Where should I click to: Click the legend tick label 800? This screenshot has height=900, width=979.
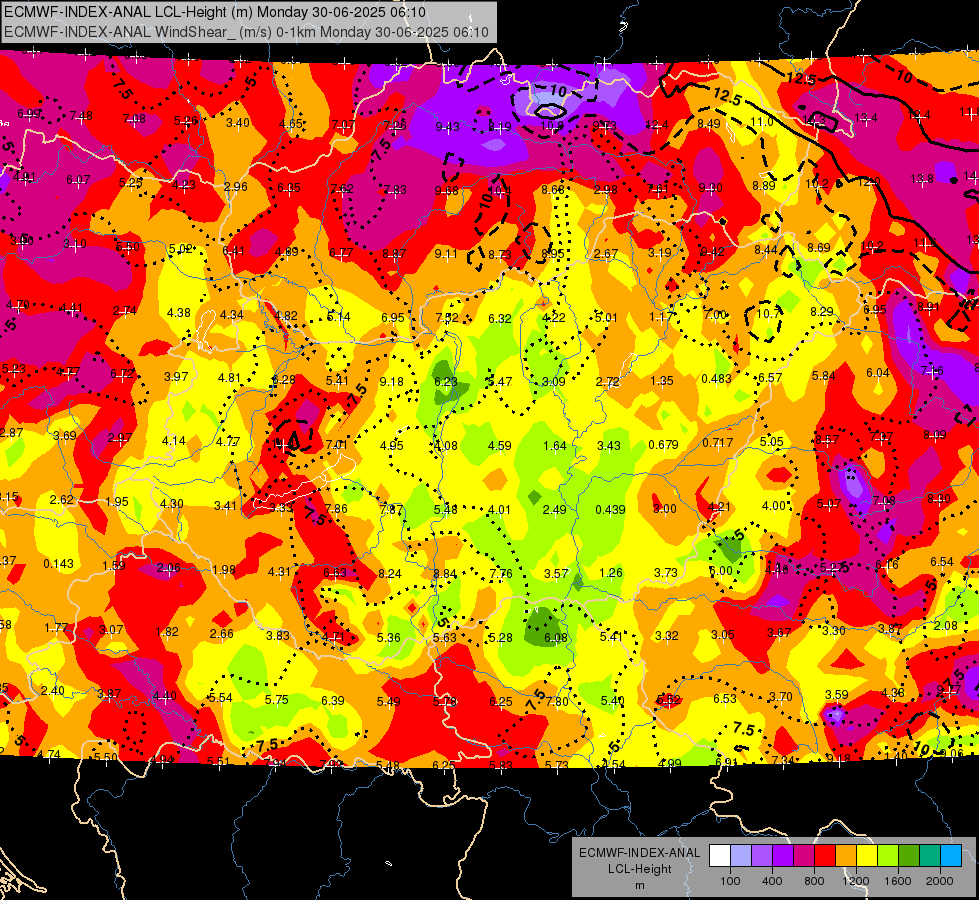(814, 881)
